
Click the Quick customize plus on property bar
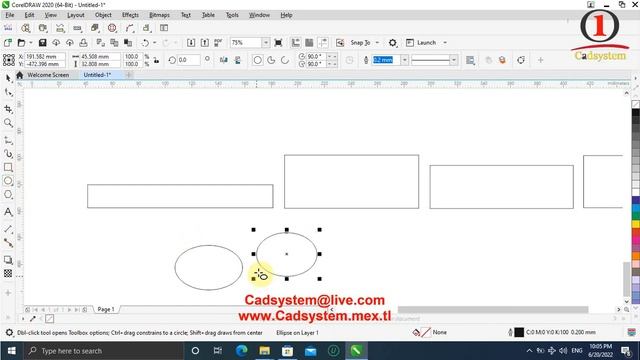[540, 60]
